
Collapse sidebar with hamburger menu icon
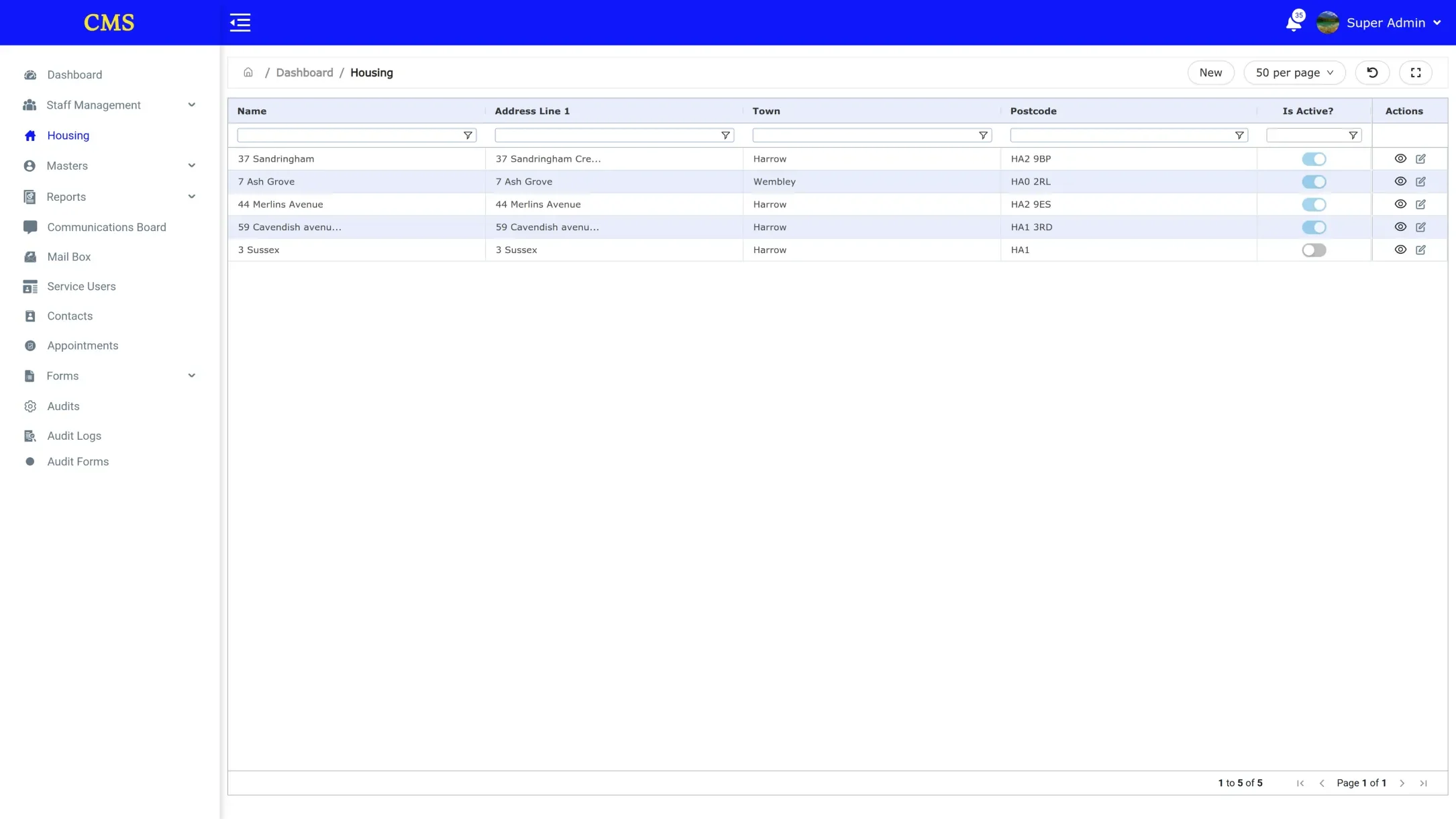click(x=240, y=23)
